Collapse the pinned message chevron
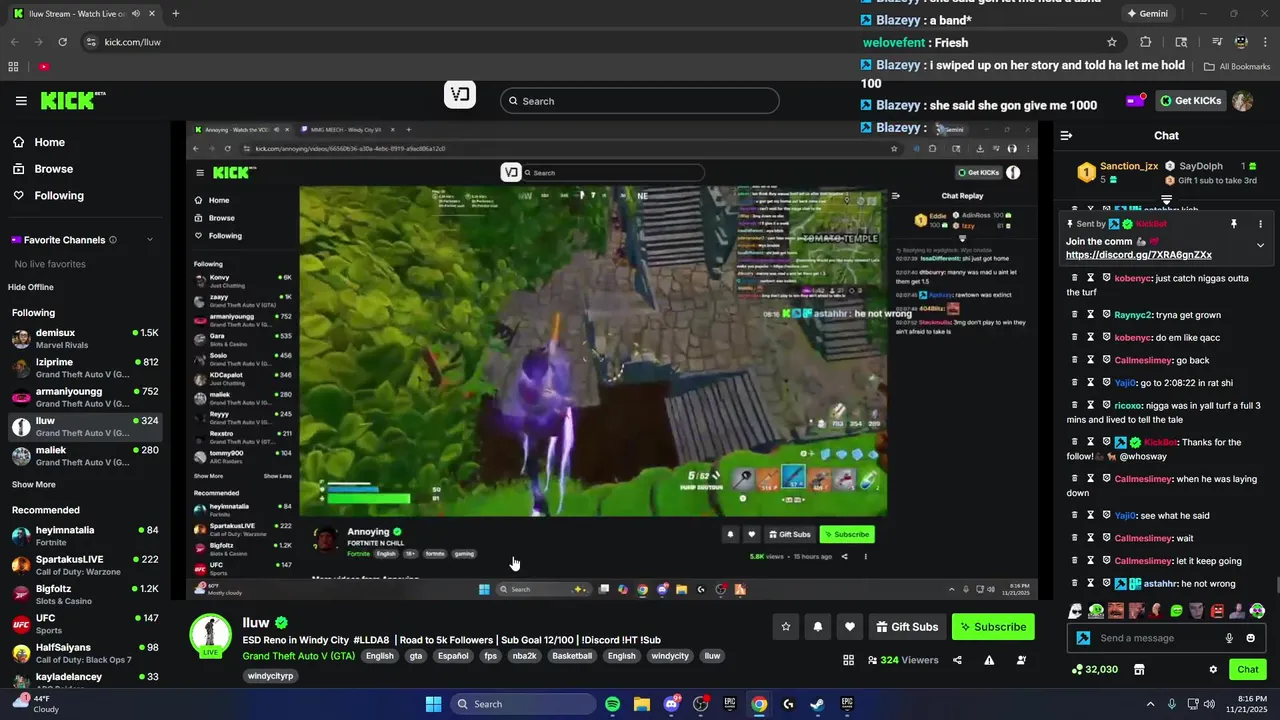 1260,246
